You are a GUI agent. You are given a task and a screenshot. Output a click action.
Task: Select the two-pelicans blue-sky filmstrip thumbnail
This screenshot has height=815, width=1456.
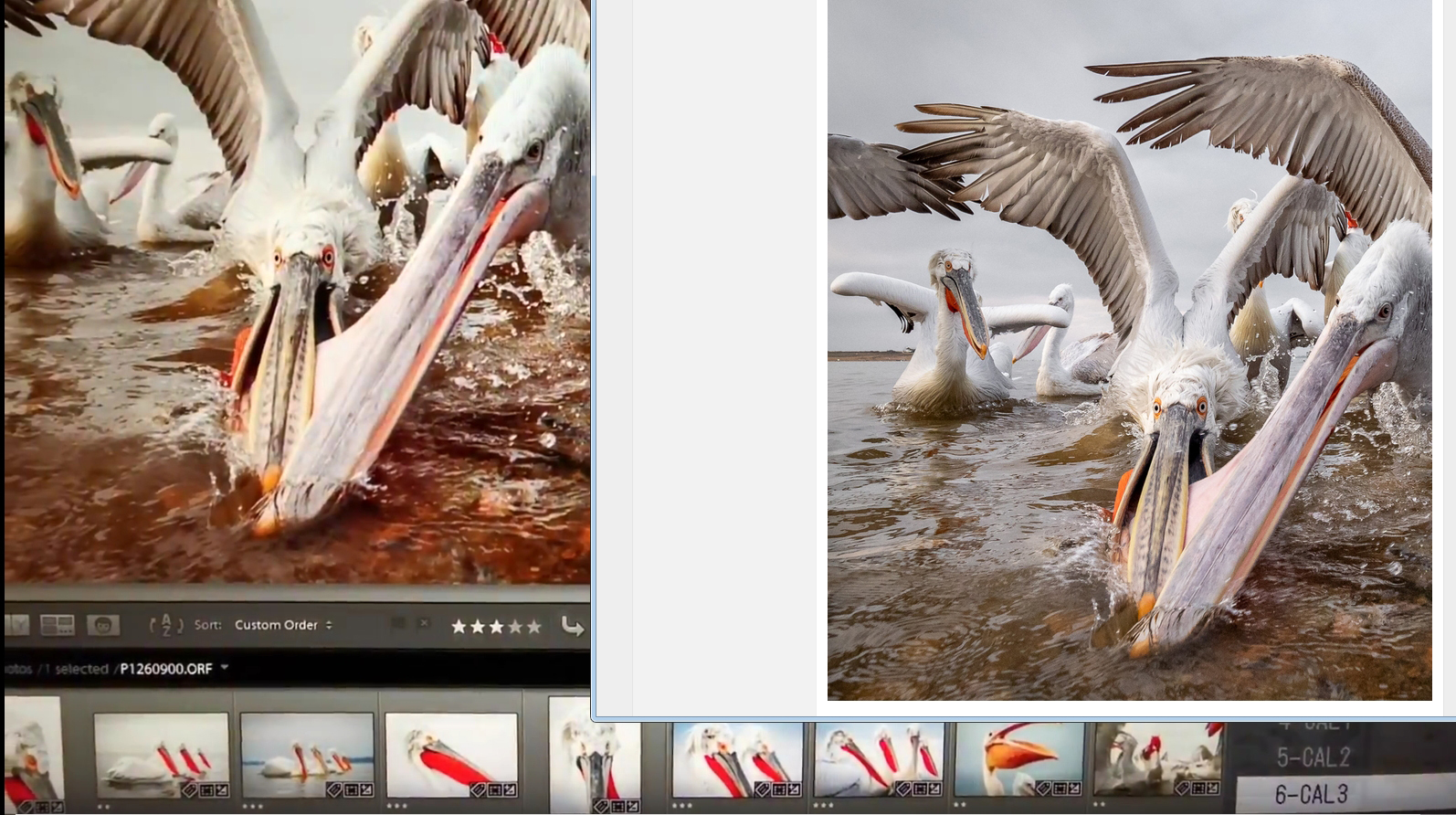coord(736,760)
